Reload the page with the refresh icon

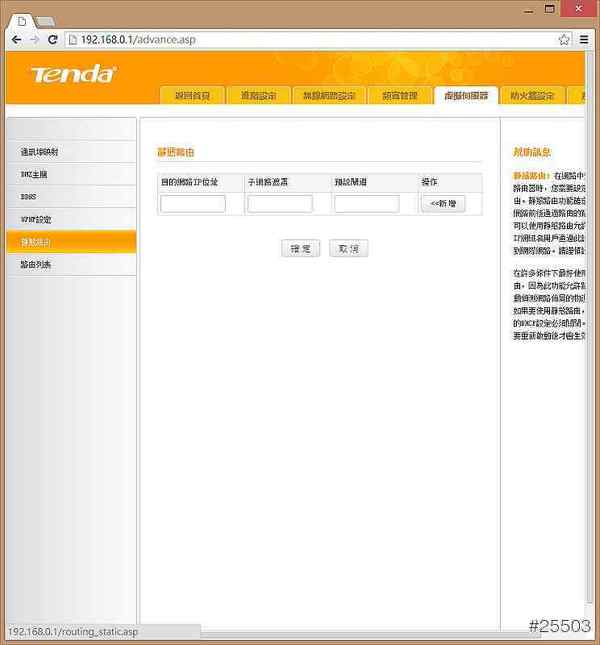pos(53,40)
